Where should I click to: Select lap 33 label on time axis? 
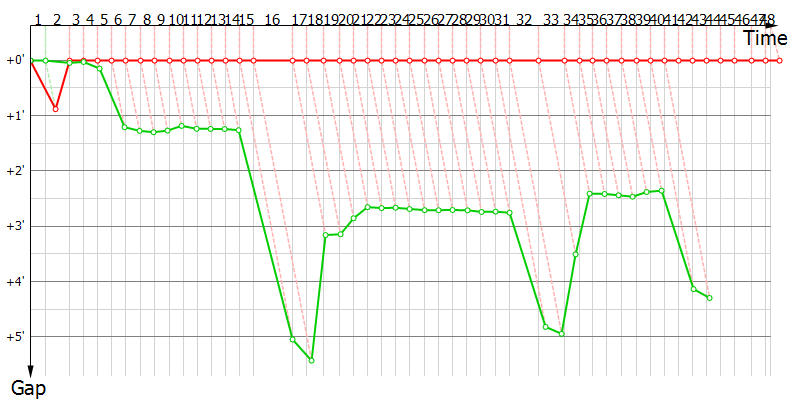pos(551,19)
